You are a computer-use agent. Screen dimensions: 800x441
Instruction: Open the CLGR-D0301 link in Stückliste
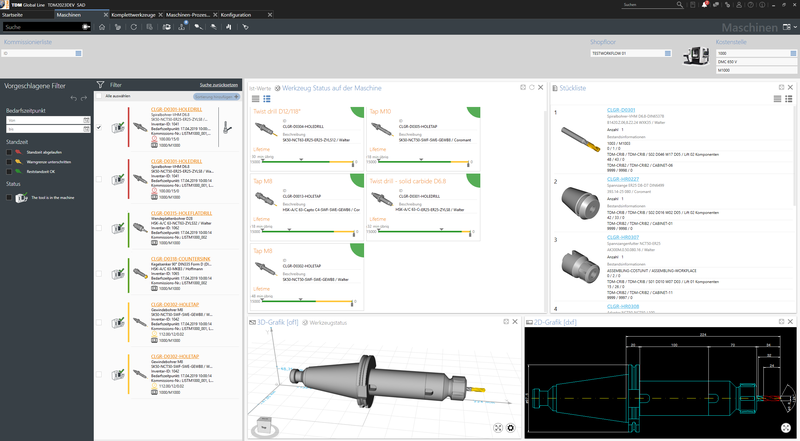click(621, 109)
